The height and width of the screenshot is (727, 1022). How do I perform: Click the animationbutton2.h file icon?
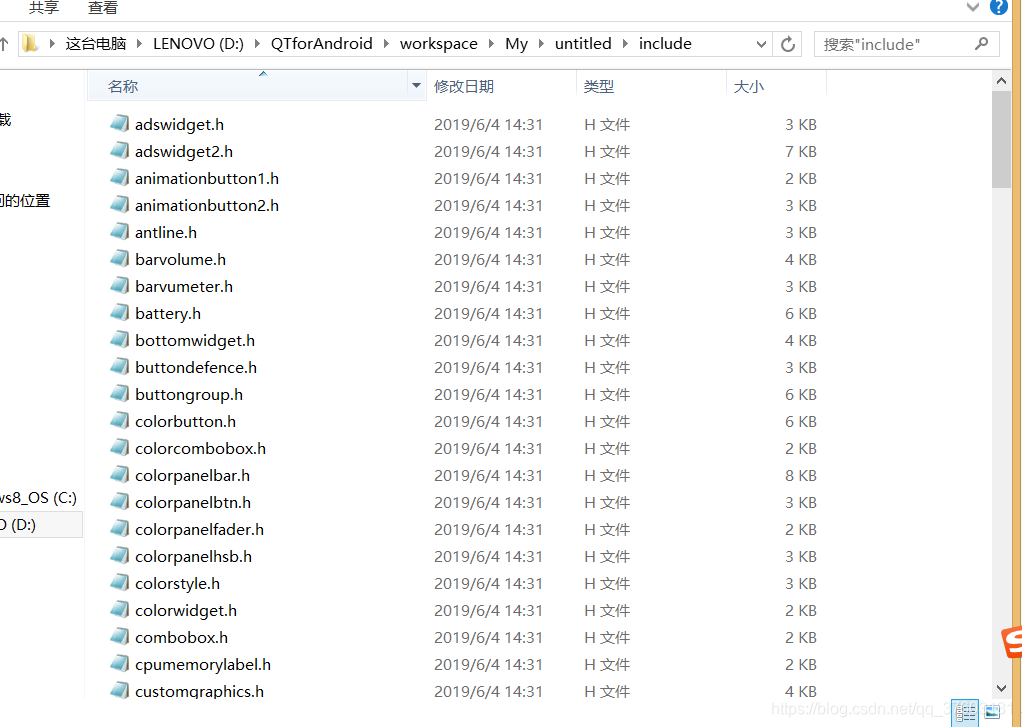point(119,205)
